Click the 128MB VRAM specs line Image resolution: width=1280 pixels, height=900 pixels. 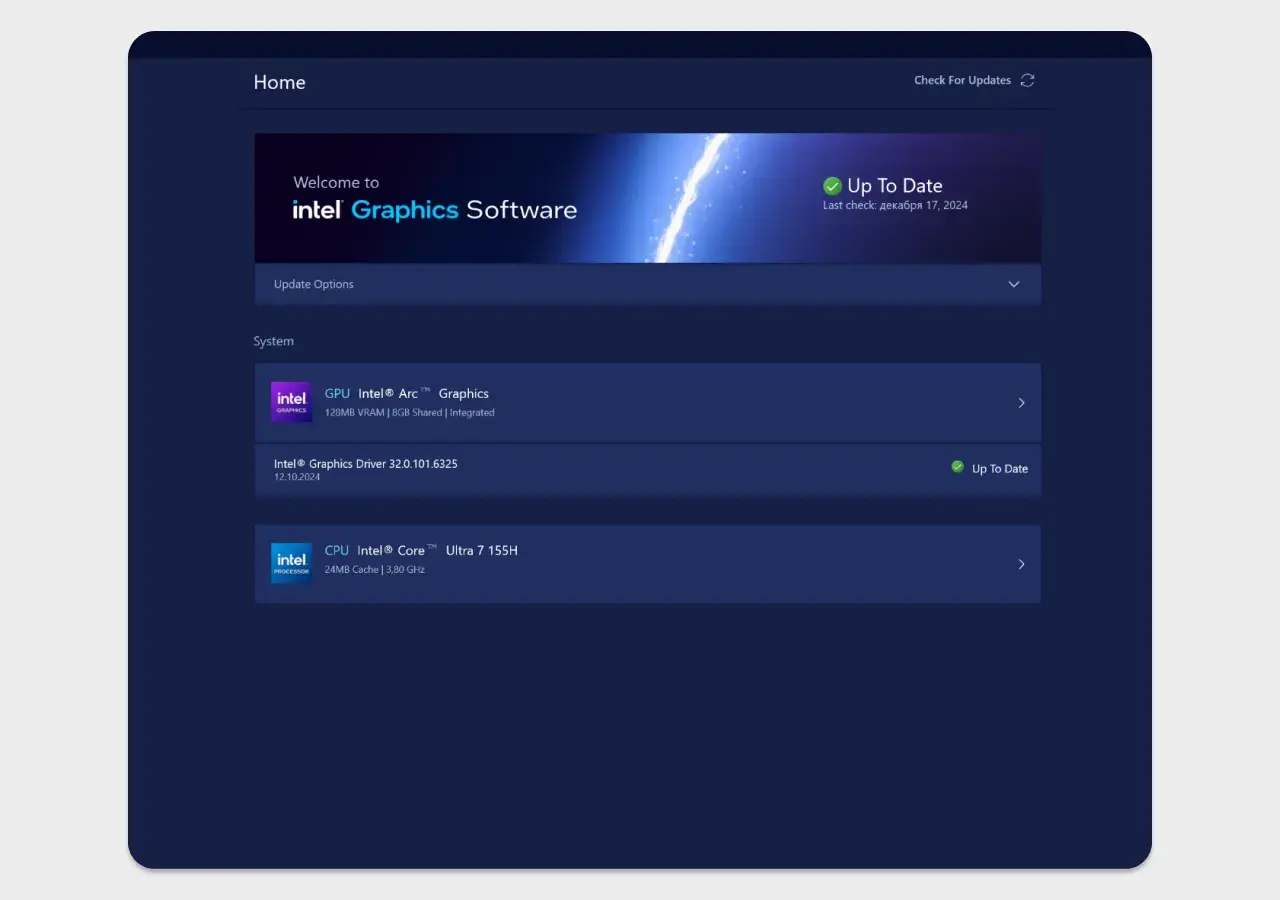point(410,412)
